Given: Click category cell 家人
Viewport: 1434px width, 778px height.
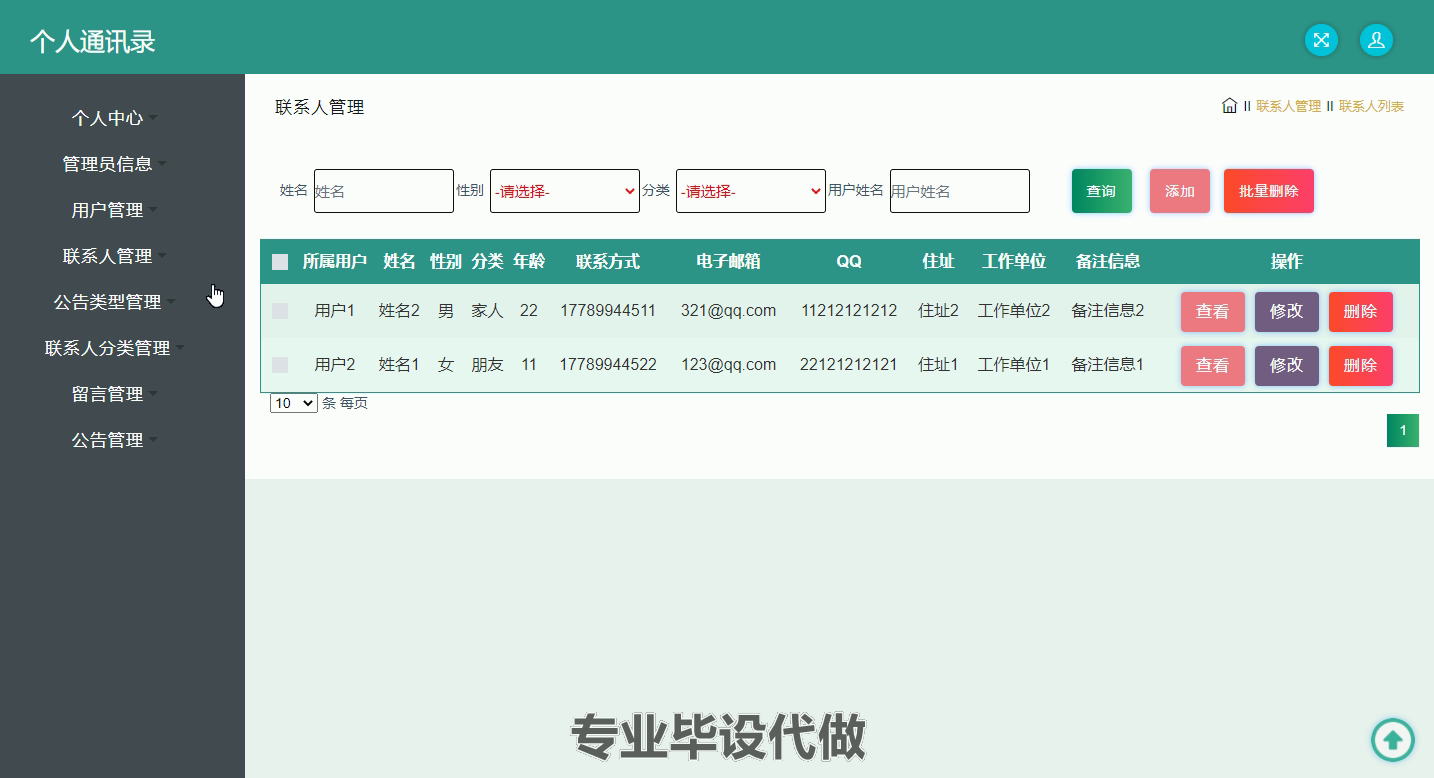Looking at the screenshot, I should pyautogui.click(x=487, y=311).
